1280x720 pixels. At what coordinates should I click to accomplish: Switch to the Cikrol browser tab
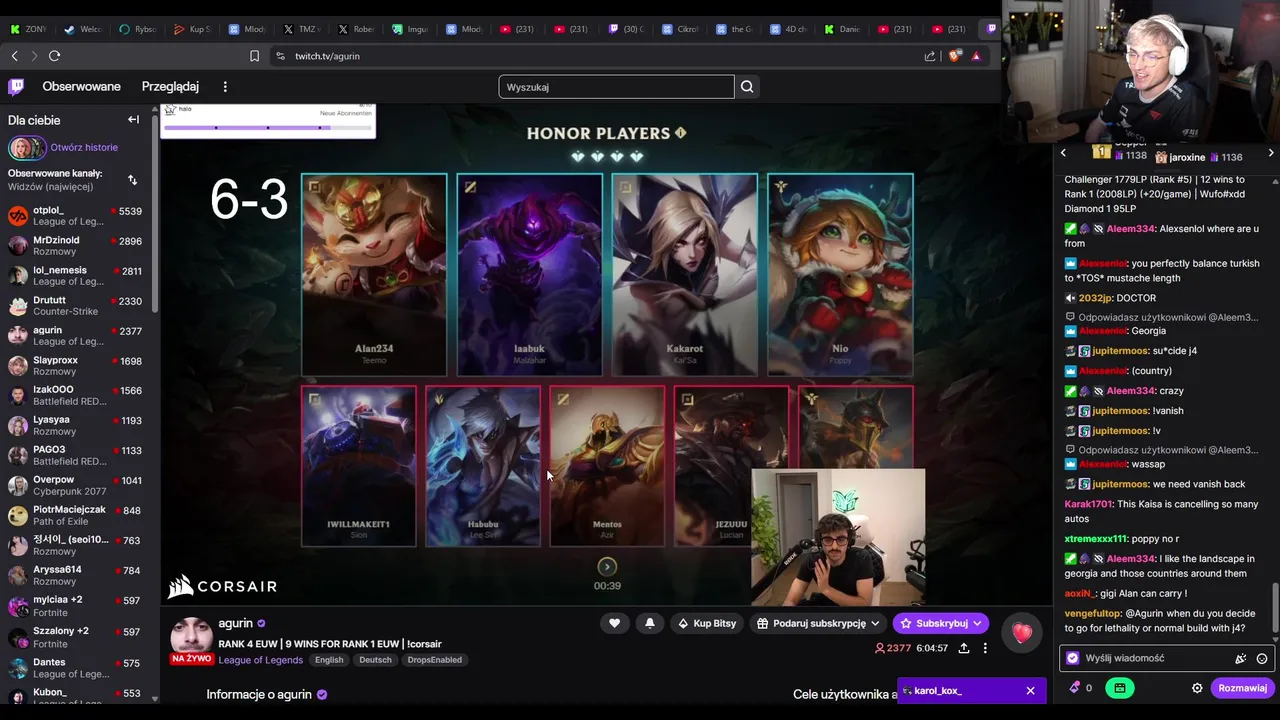point(679,29)
